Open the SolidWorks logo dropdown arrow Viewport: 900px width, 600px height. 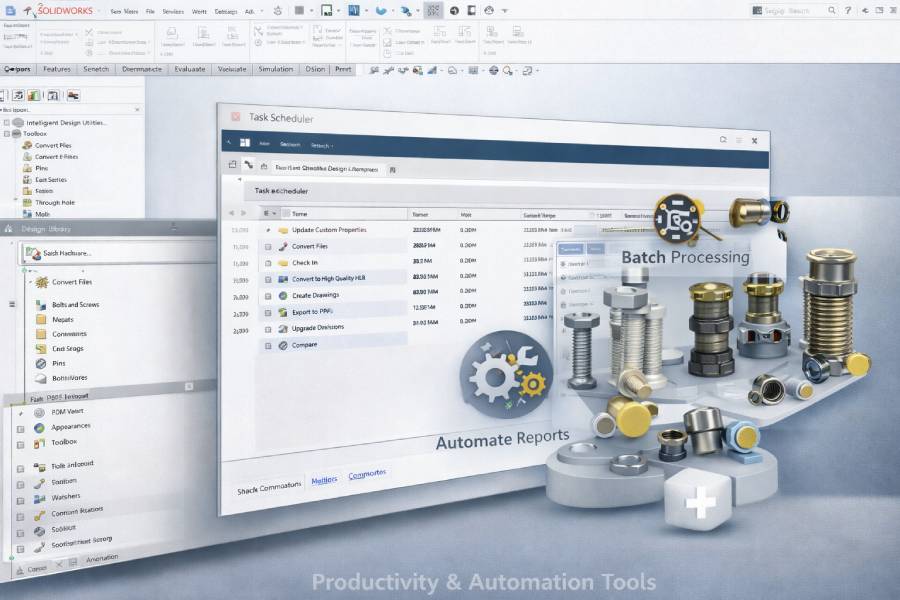[99, 11]
